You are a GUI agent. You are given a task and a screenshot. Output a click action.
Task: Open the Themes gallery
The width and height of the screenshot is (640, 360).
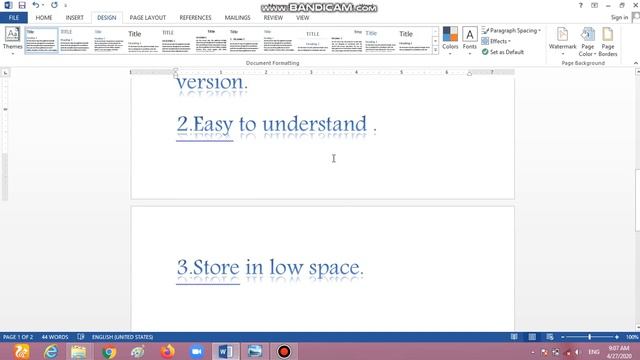tap(12, 40)
